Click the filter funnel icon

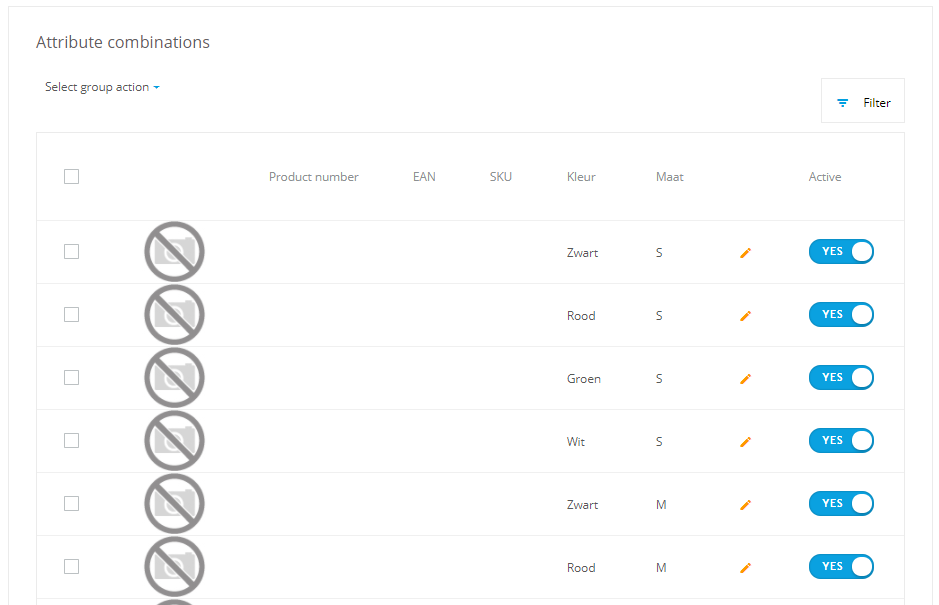(843, 103)
